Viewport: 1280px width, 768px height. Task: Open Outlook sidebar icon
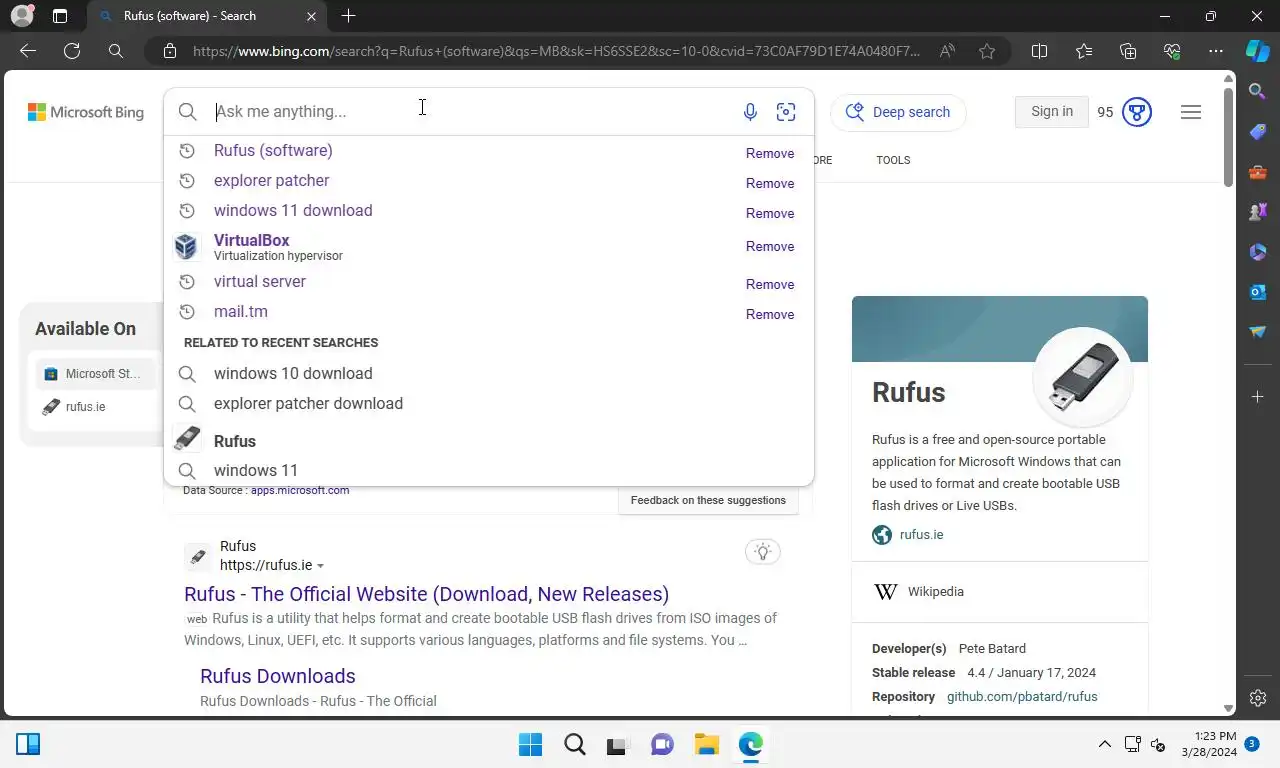[1258, 292]
